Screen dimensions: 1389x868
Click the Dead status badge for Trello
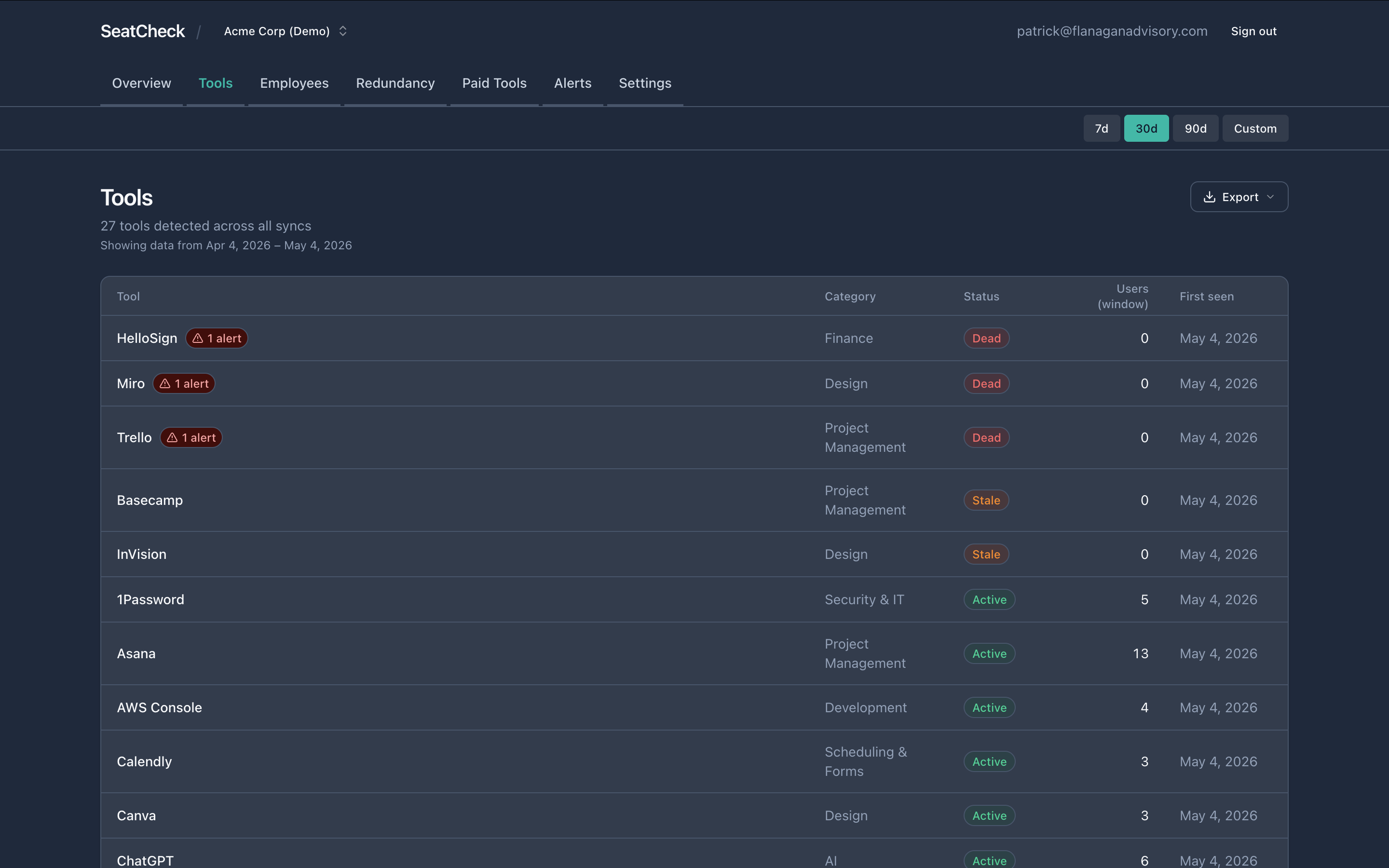click(x=986, y=437)
